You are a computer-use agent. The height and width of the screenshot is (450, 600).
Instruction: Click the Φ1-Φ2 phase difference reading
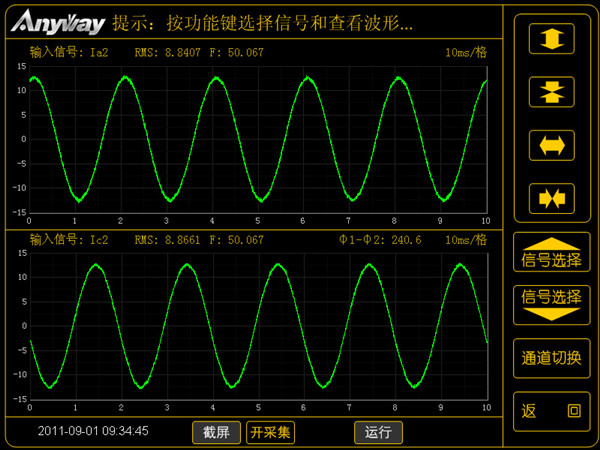[380, 240]
